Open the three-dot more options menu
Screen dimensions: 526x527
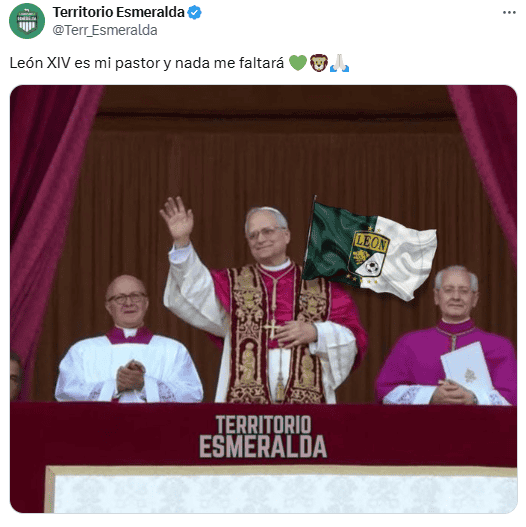[509, 12]
